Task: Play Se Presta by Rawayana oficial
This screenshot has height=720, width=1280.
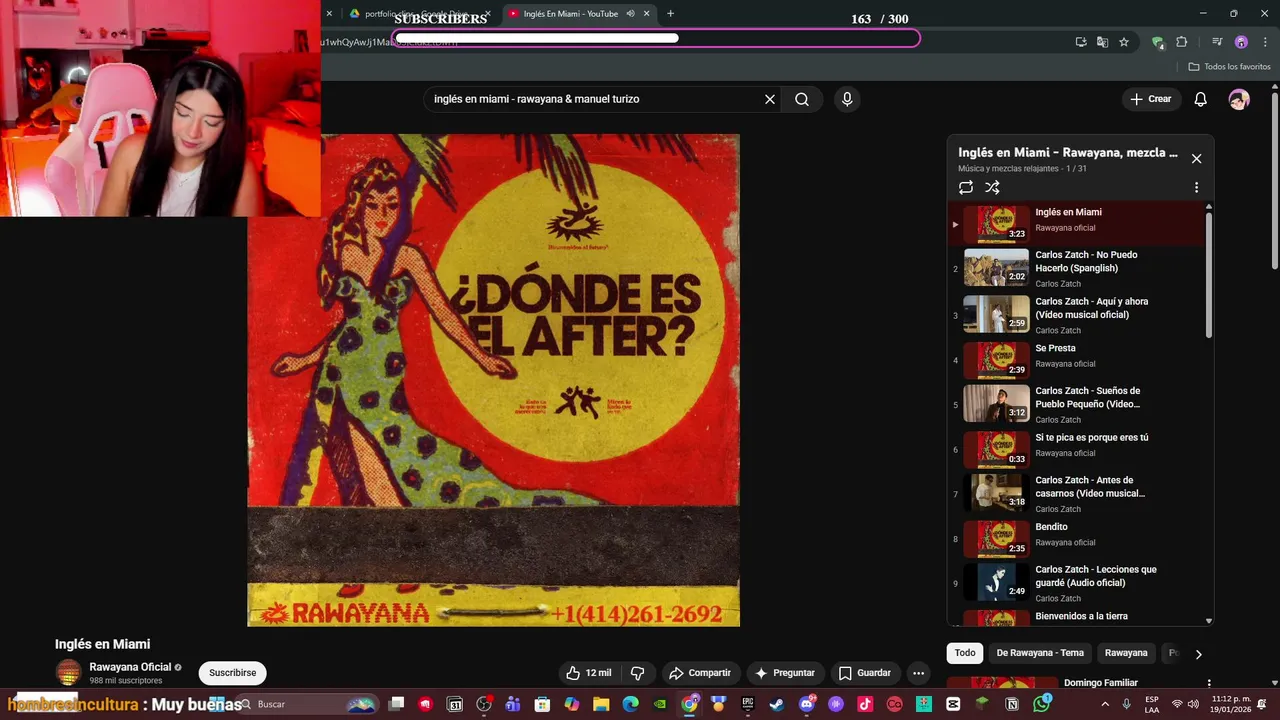Action: point(1077,360)
